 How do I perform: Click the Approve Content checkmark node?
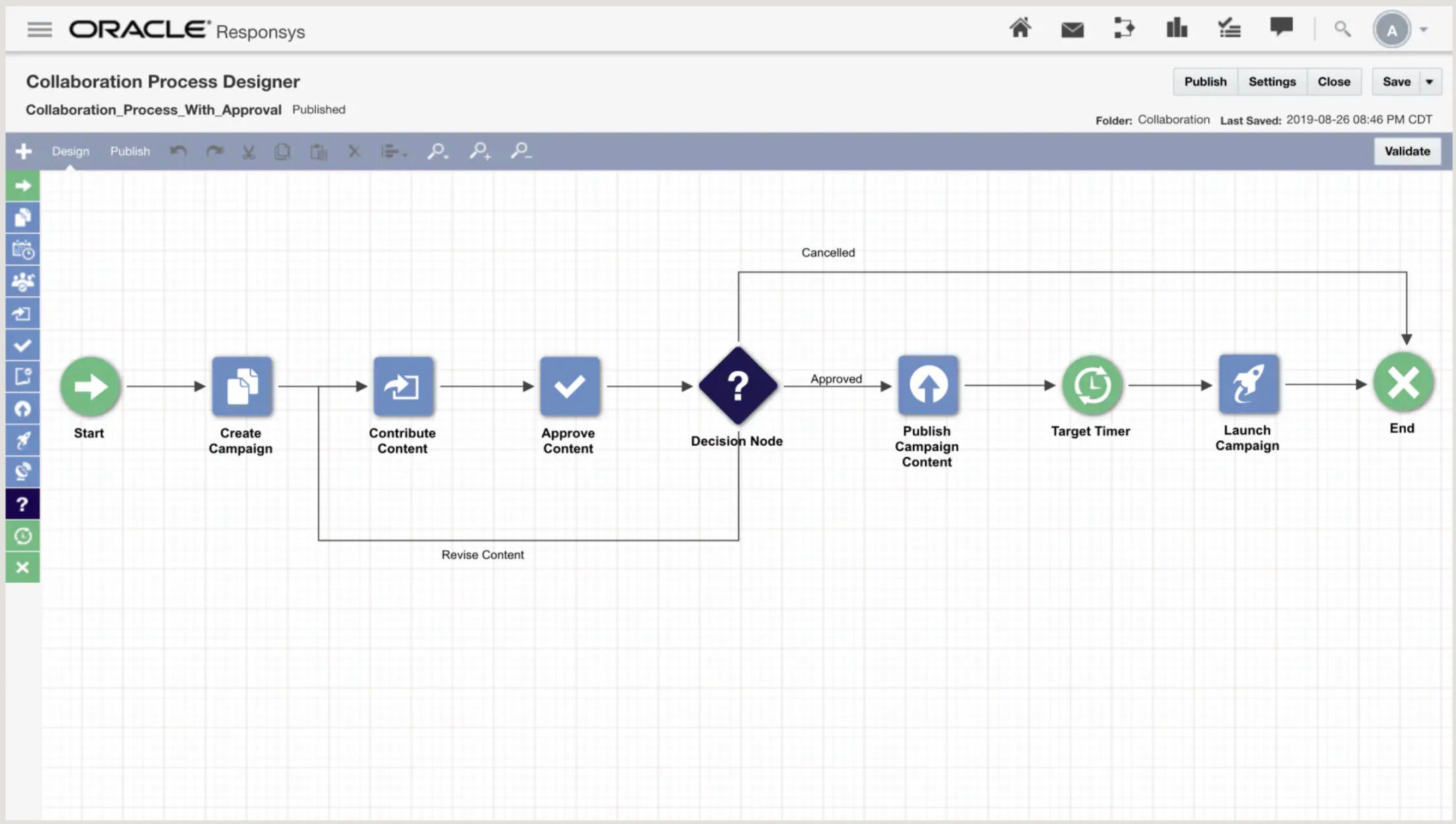(x=569, y=386)
